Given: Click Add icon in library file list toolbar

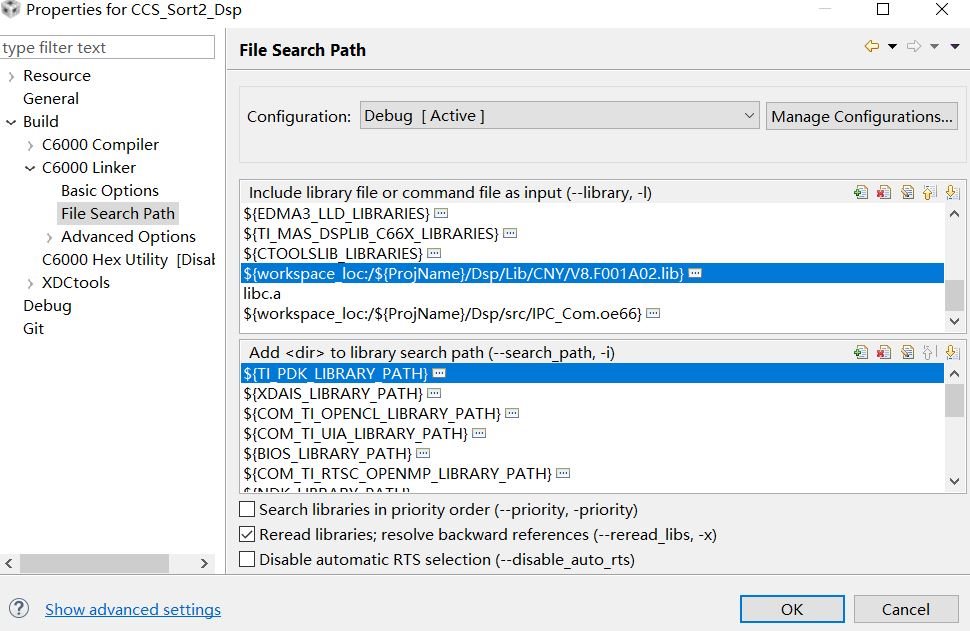Looking at the screenshot, I should click(x=860, y=193).
